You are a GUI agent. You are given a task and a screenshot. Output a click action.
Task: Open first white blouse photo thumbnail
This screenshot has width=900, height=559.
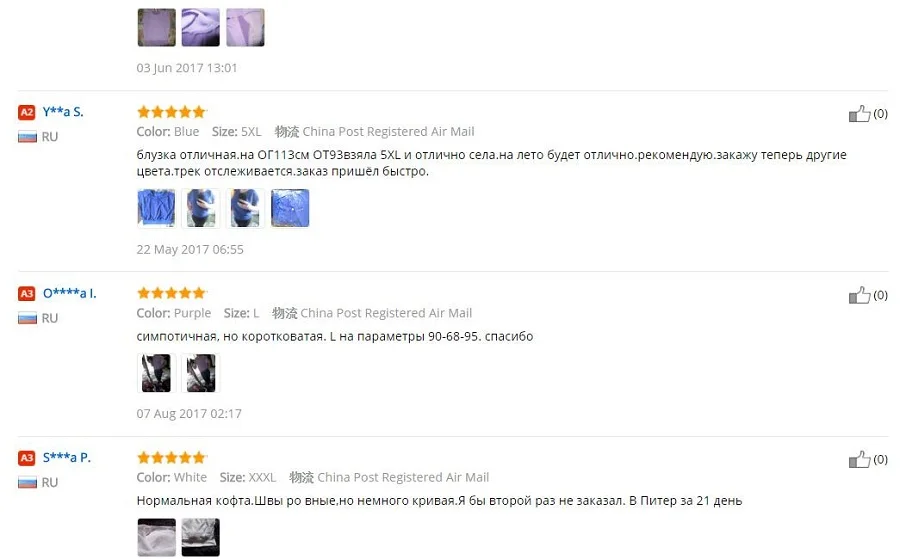click(x=157, y=537)
